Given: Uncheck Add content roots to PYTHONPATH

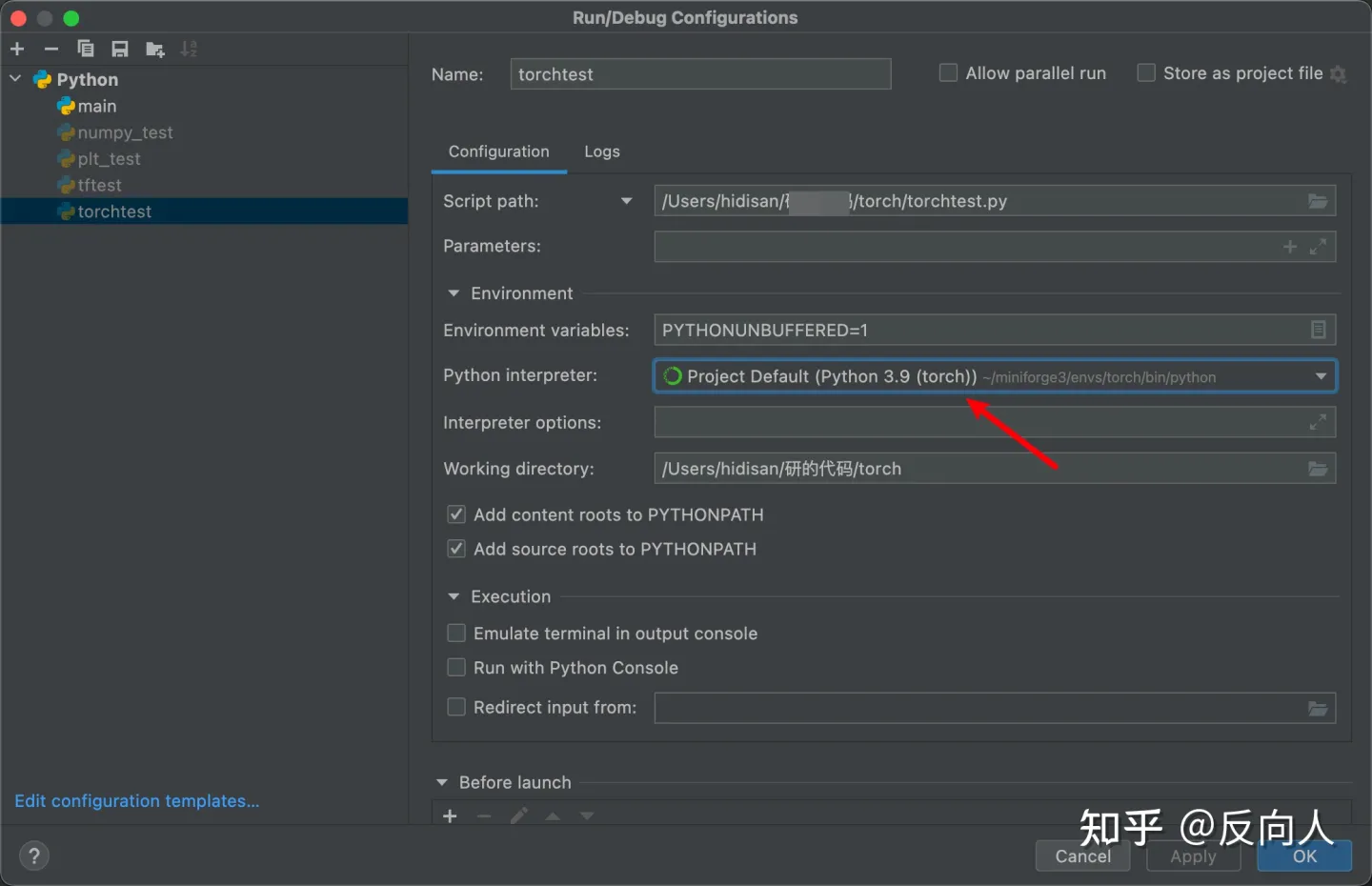Looking at the screenshot, I should point(456,514).
